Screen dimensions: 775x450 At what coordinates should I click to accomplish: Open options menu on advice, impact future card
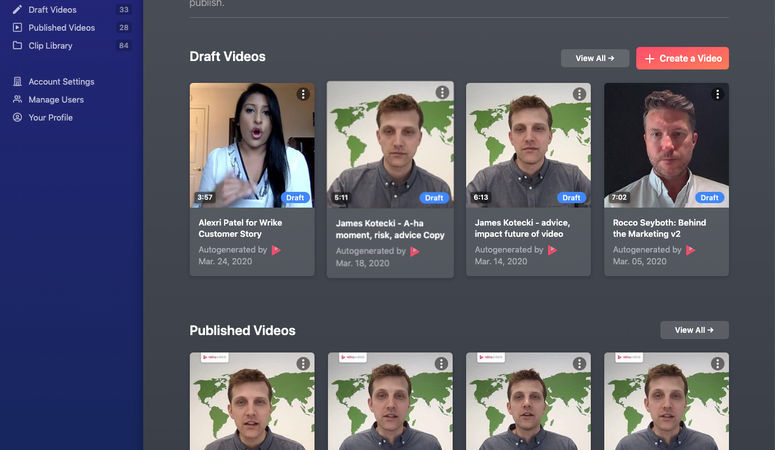(x=579, y=94)
